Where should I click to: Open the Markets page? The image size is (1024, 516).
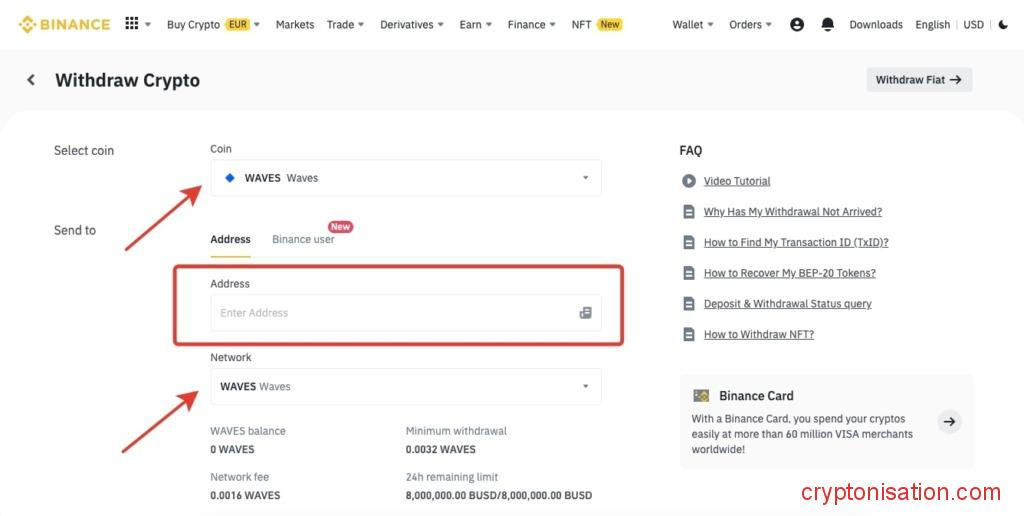294,24
